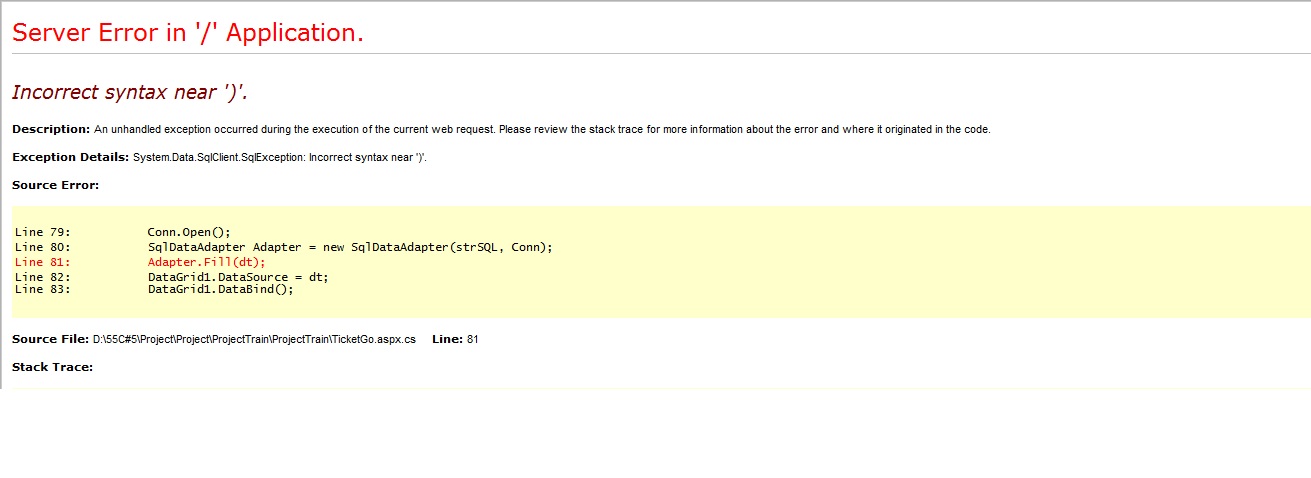Click the DataGrid1.DataSource = dt; code line

[x=238, y=277]
